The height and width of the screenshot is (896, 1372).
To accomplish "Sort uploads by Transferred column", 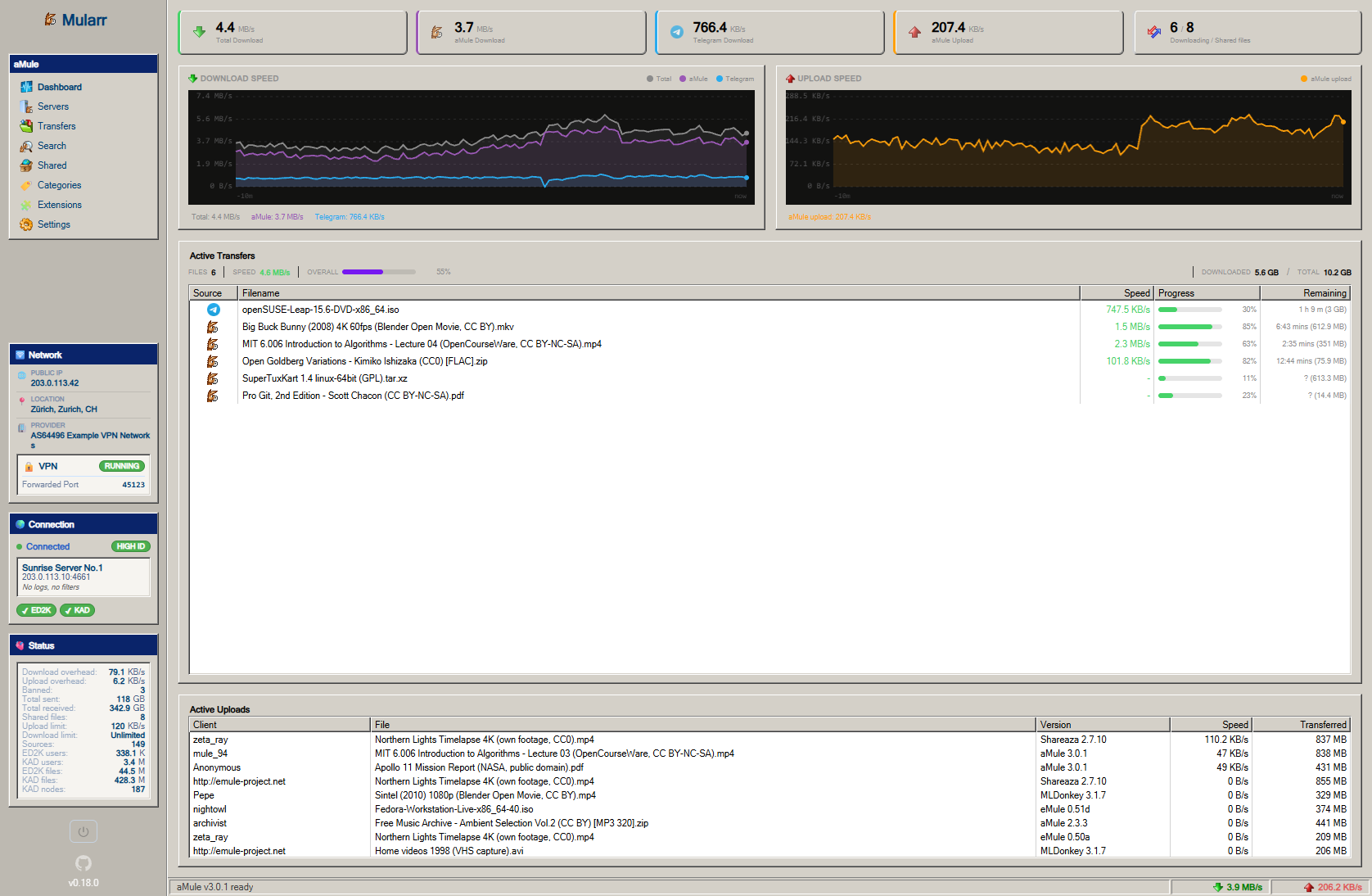I will (x=1301, y=725).
